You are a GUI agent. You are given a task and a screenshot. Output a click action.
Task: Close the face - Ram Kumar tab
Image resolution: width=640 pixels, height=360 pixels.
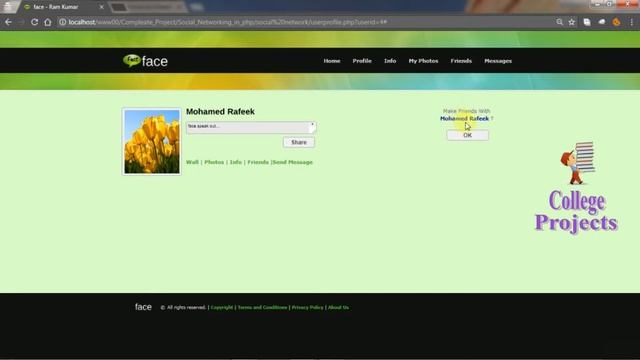[x=102, y=7]
